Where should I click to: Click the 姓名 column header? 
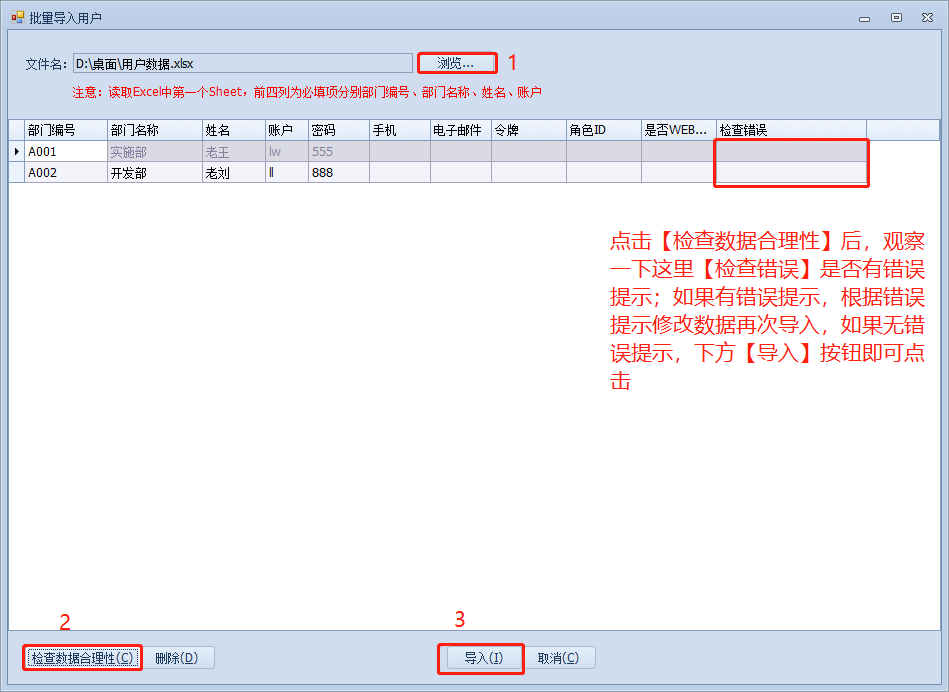(x=233, y=130)
